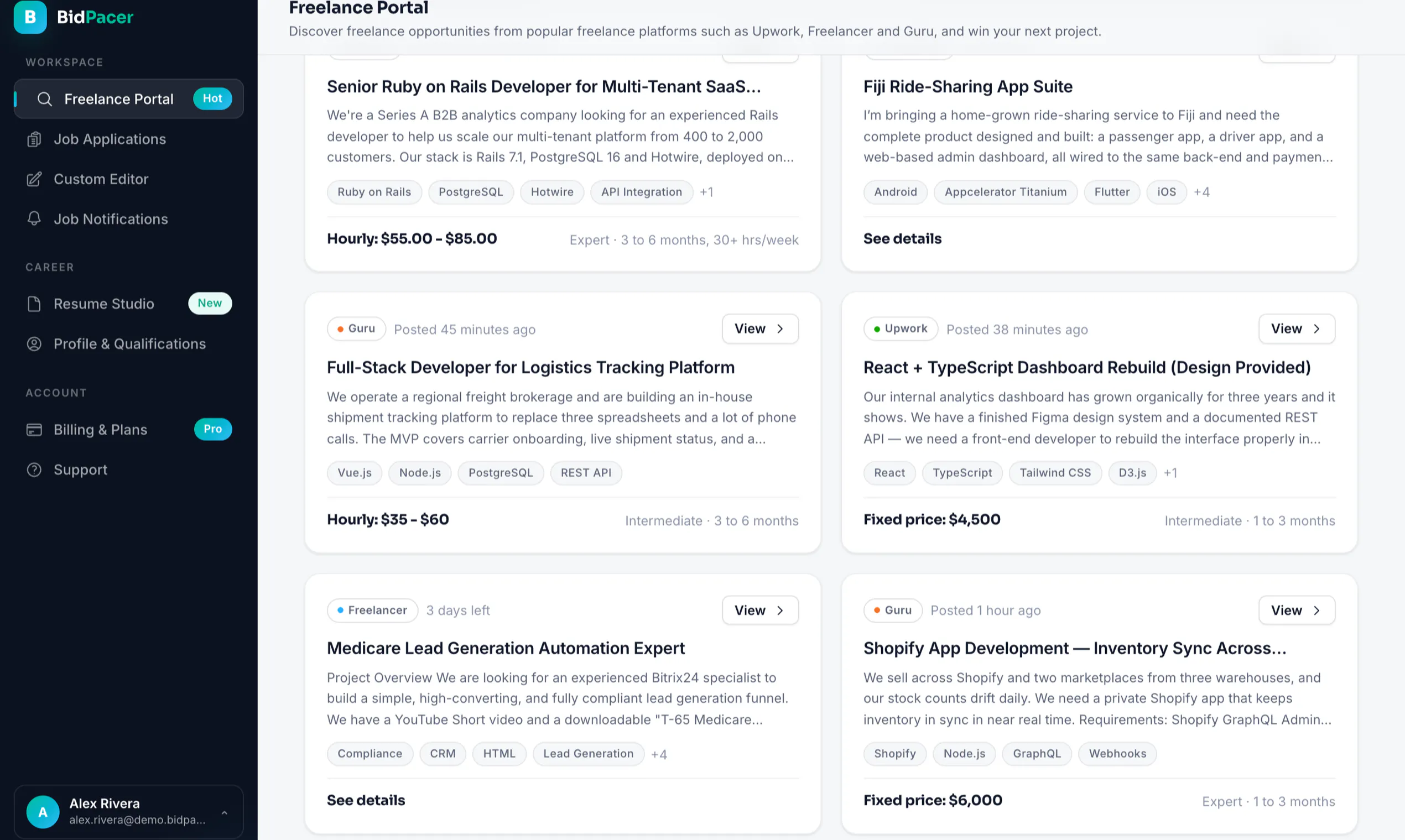Image resolution: width=1405 pixels, height=840 pixels.
Task: Click the Pro badge on Billing & Plans
Action: pos(213,429)
